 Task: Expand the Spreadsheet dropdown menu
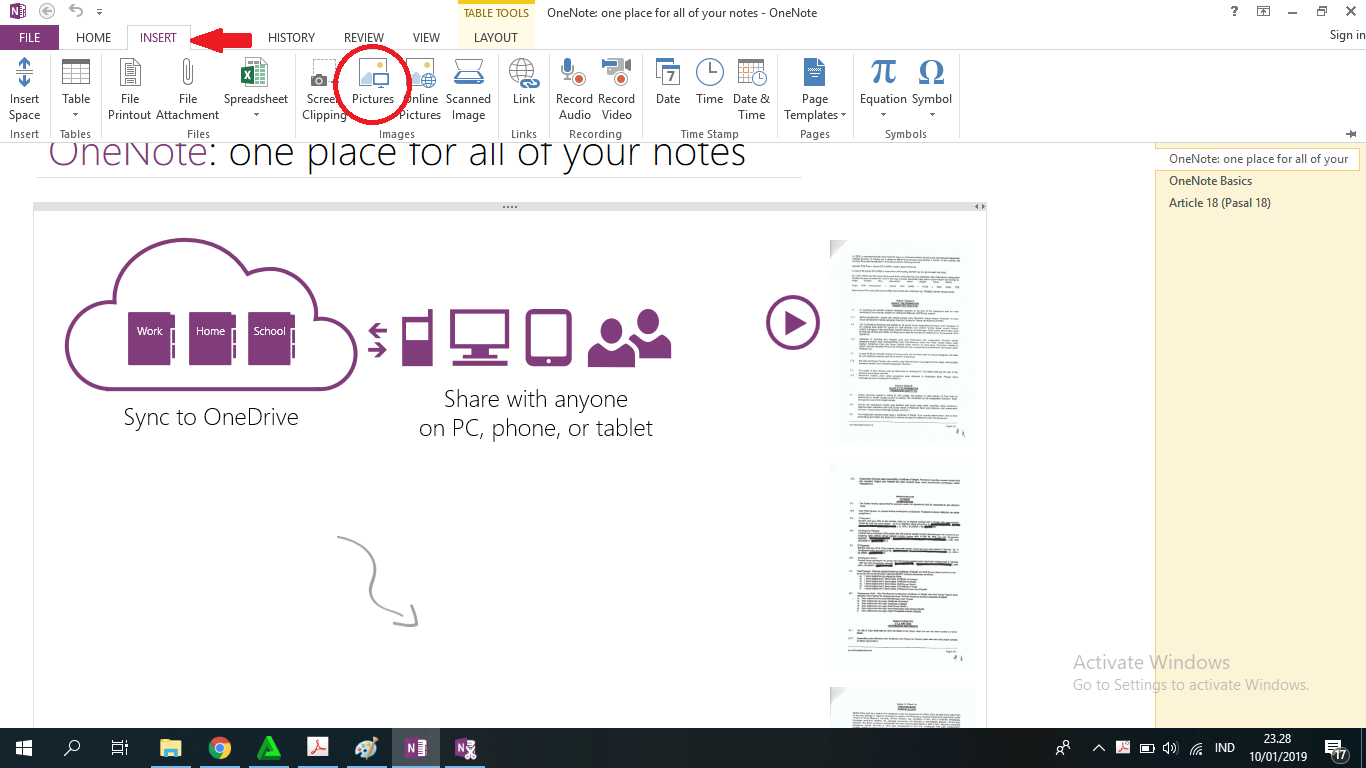pos(256,115)
